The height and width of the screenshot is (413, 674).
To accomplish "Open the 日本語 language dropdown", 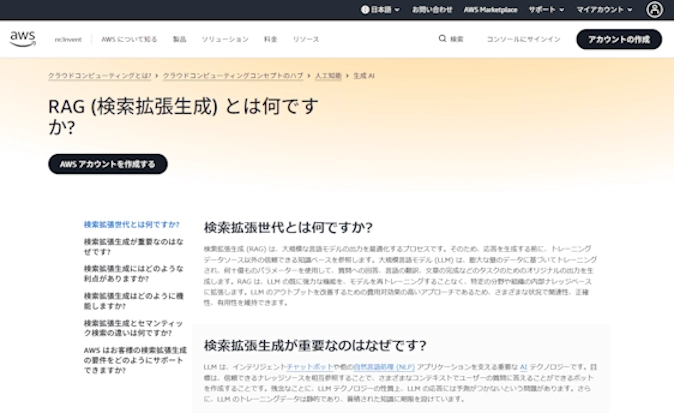I will tap(380, 9).
